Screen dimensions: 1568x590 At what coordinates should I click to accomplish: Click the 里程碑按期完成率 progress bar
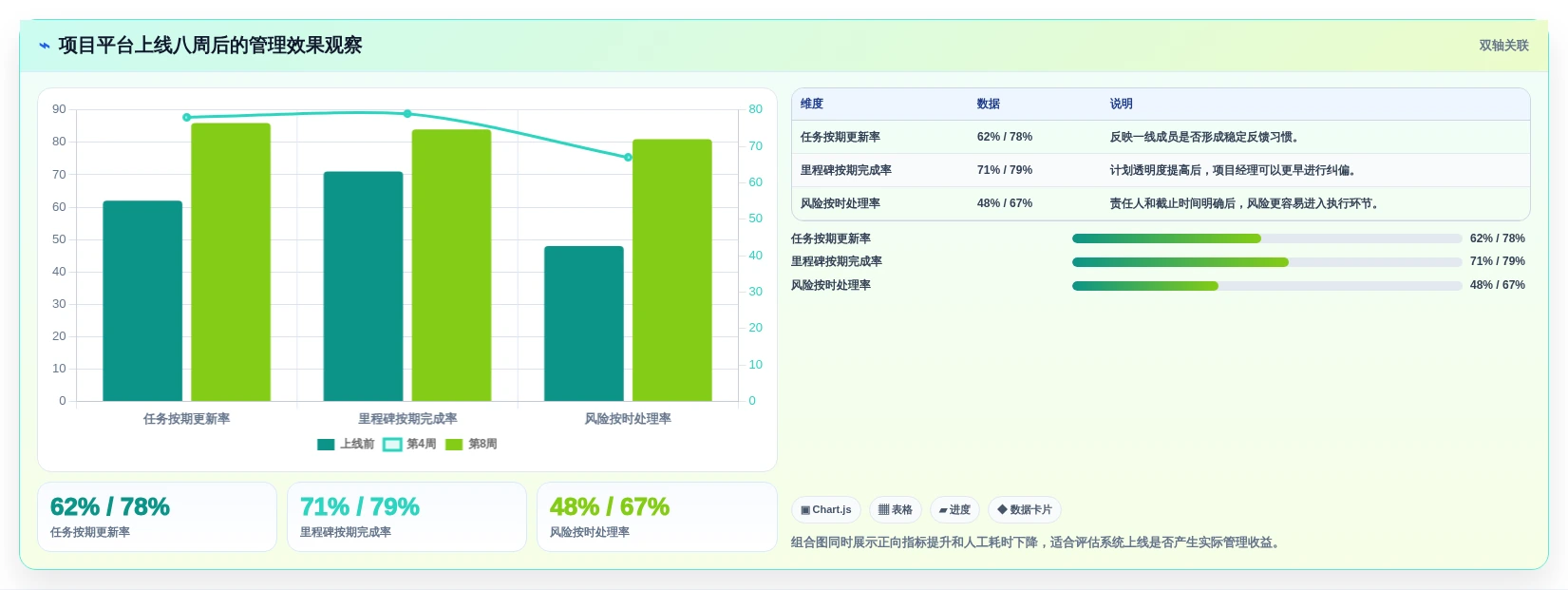[1267, 262]
